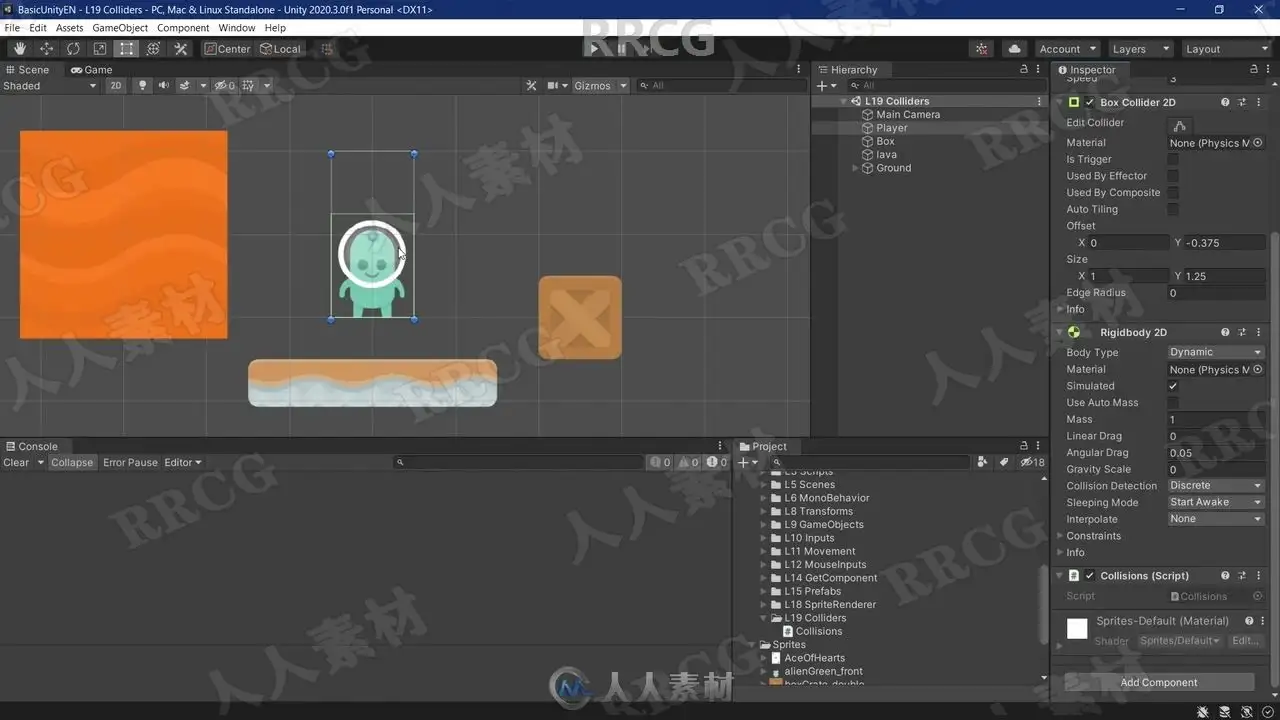Open the Component menu
The height and width of the screenshot is (720, 1280).
[183, 28]
